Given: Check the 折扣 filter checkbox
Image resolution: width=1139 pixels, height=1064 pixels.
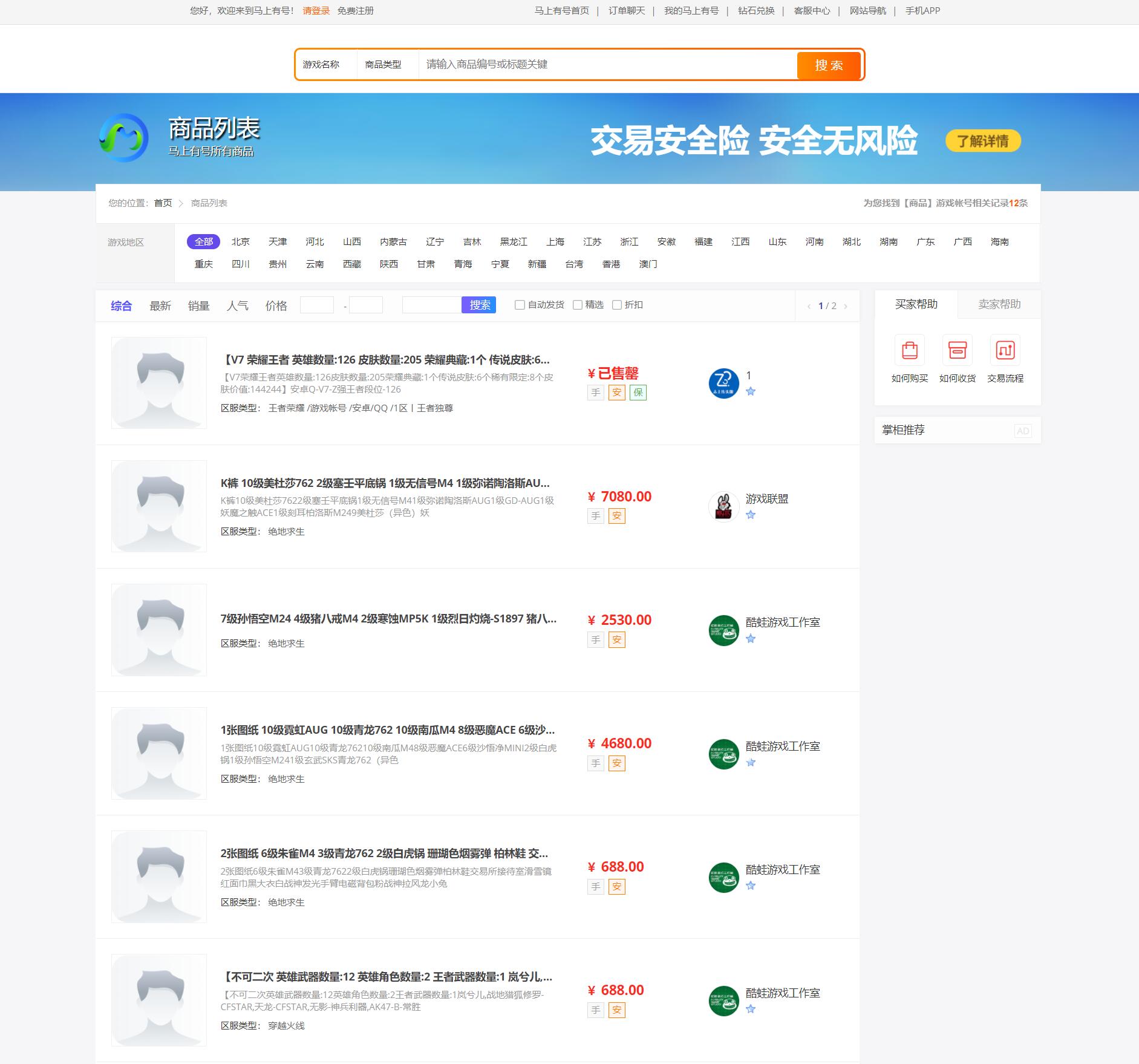Looking at the screenshot, I should click(x=617, y=305).
